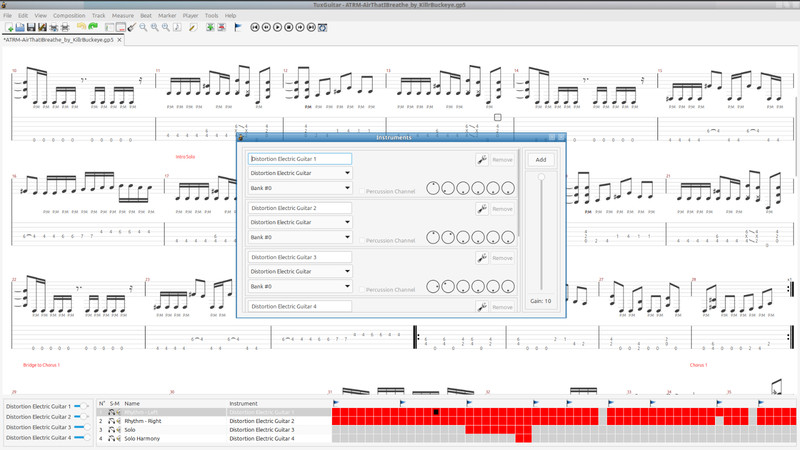
Task: Open the Marker menu
Action: tap(167, 16)
